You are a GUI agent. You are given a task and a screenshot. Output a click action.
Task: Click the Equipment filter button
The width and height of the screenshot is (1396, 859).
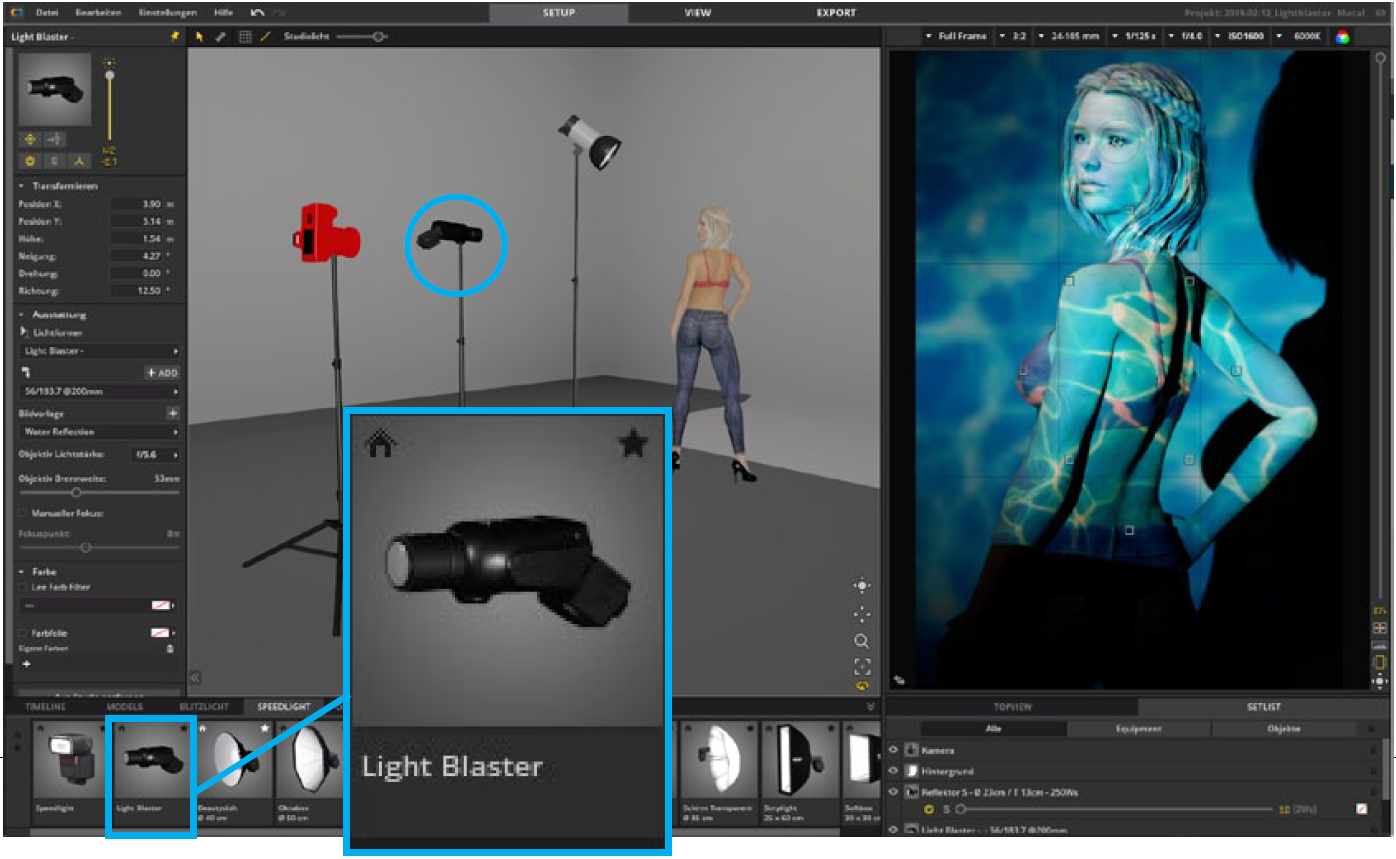pos(1138,729)
